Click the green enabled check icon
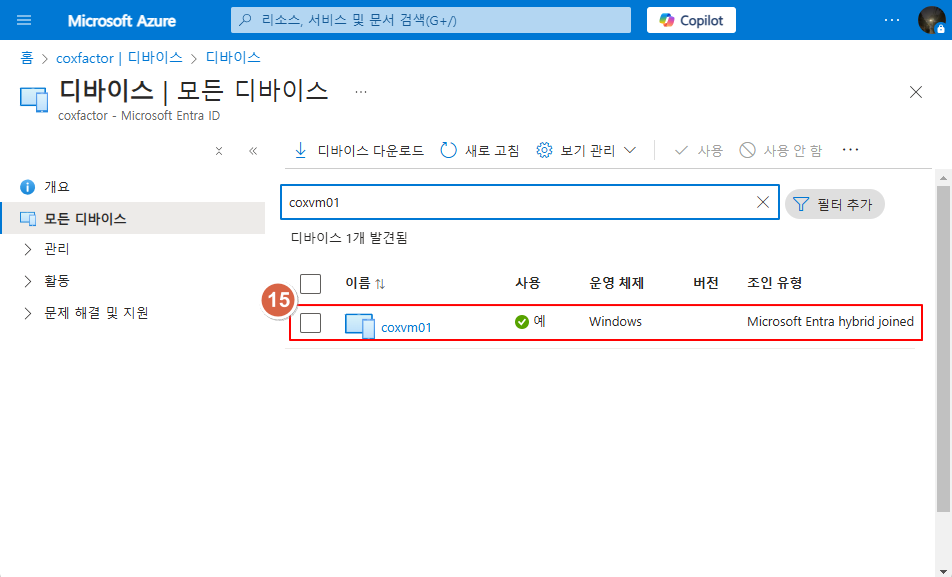 [x=522, y=322]
